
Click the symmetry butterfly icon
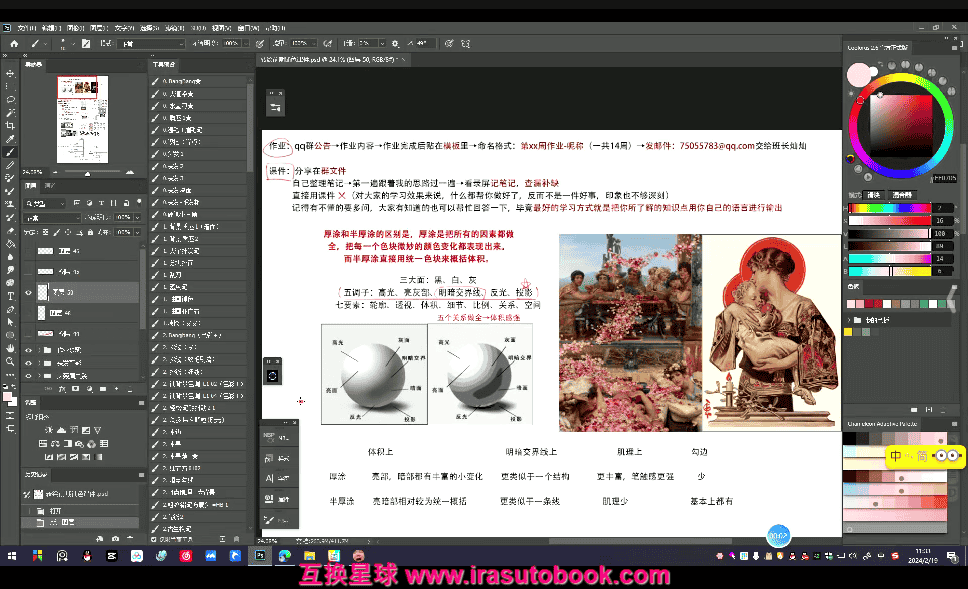[x=465, y=43]
